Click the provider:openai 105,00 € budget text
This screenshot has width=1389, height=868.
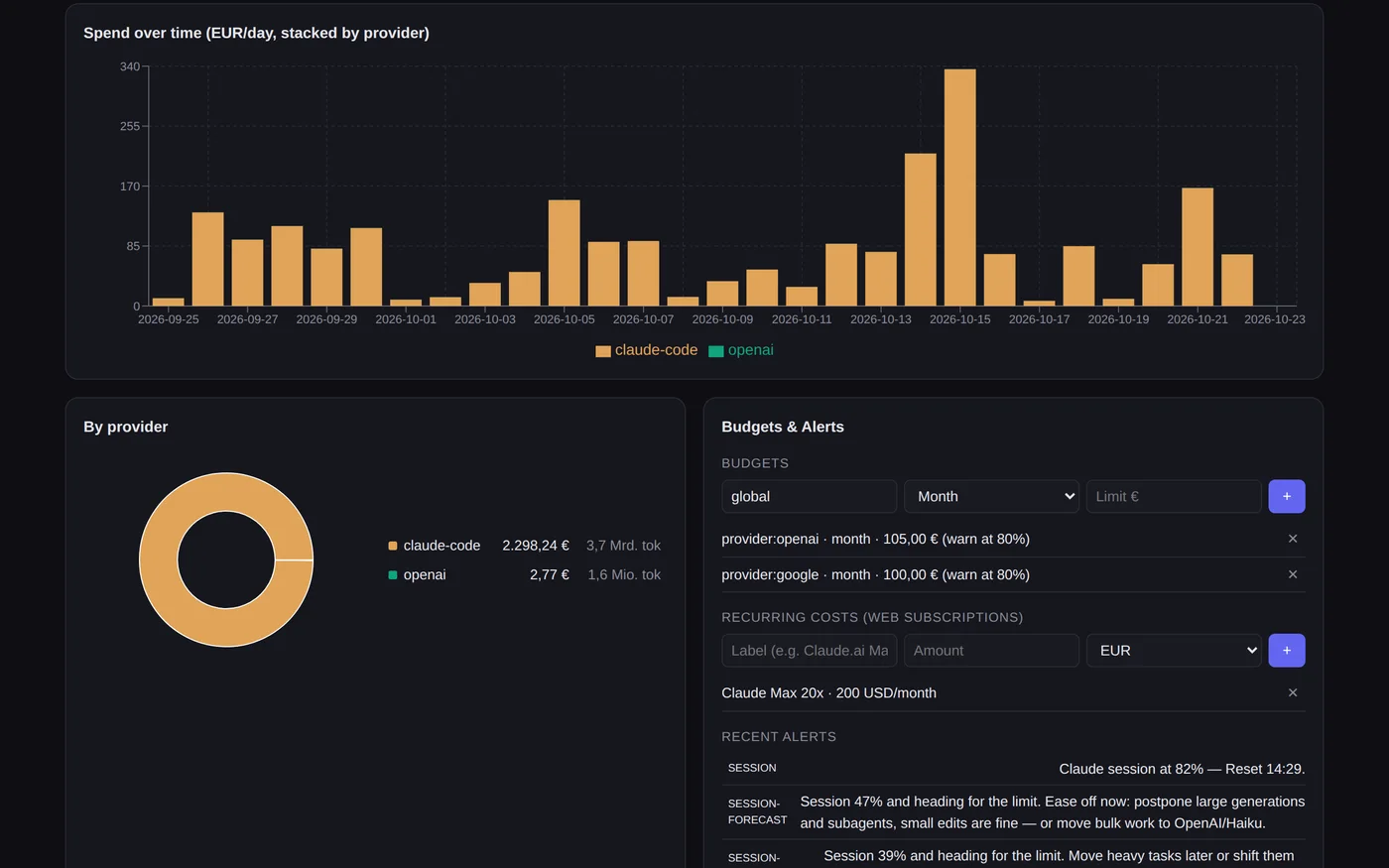[x=875, y=539]
